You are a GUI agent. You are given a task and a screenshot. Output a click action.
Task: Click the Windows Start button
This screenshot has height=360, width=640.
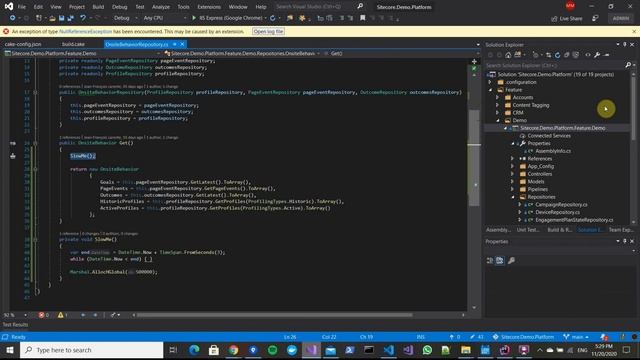[10, 350]
